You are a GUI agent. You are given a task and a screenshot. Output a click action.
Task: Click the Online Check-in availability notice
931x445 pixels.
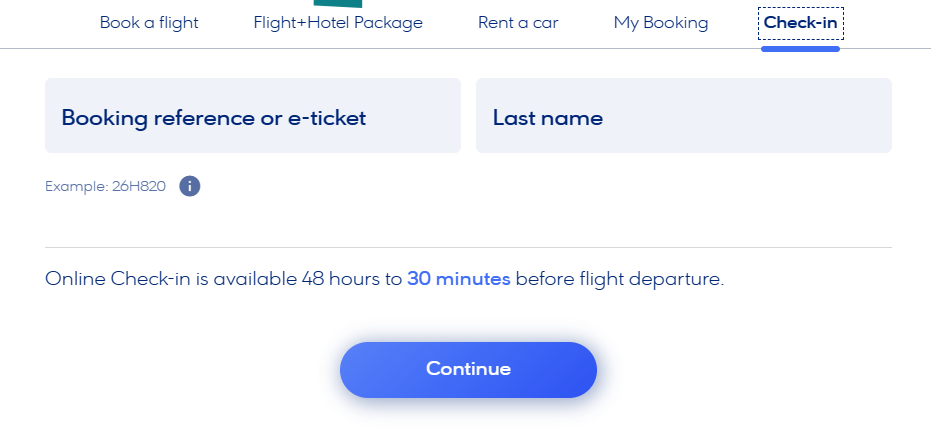pos(385,279)
